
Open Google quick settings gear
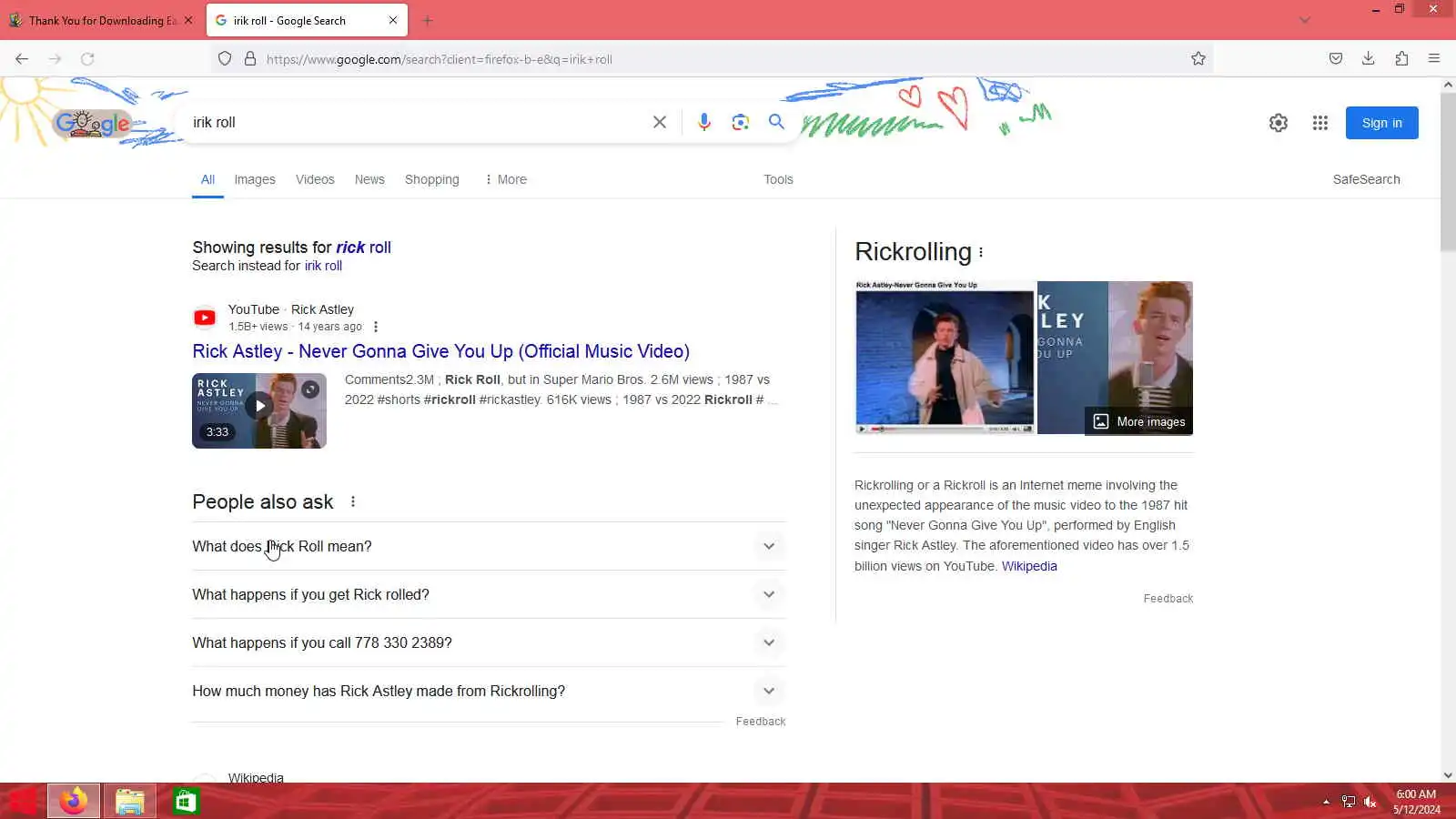[x=1279, y=123]
